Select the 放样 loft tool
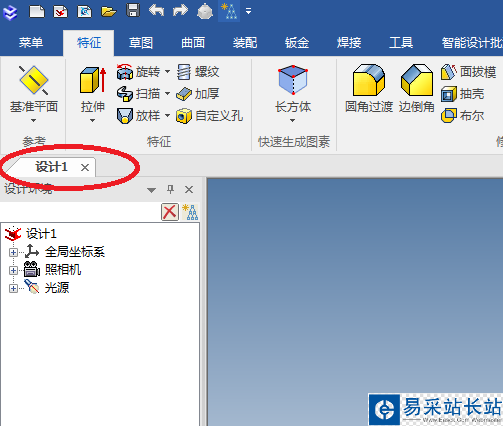 (x=138, y=116)
